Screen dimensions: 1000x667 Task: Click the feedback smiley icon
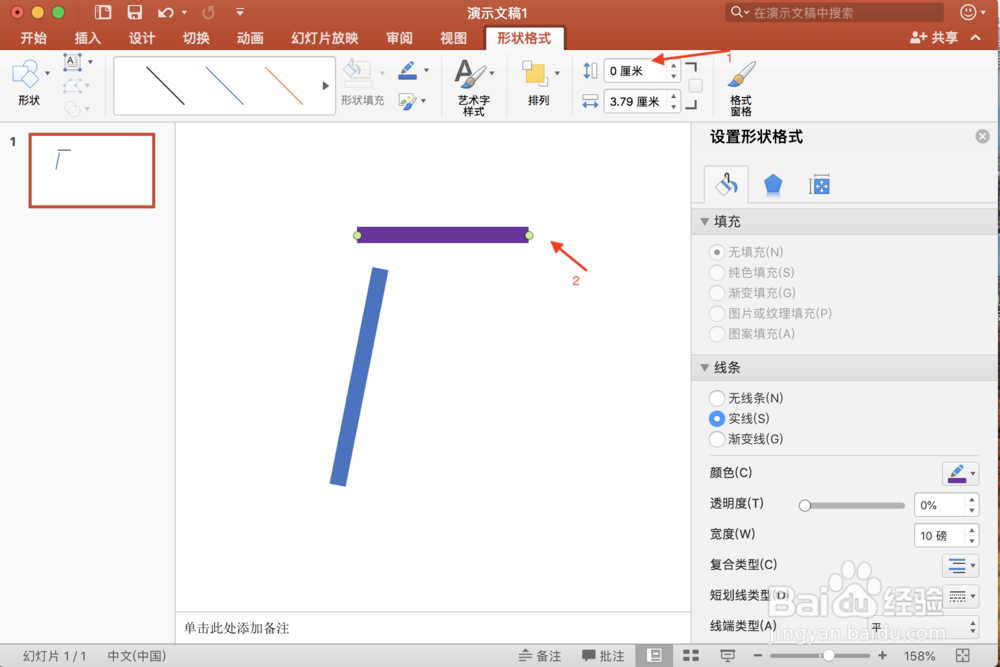(x=968, y=12)
